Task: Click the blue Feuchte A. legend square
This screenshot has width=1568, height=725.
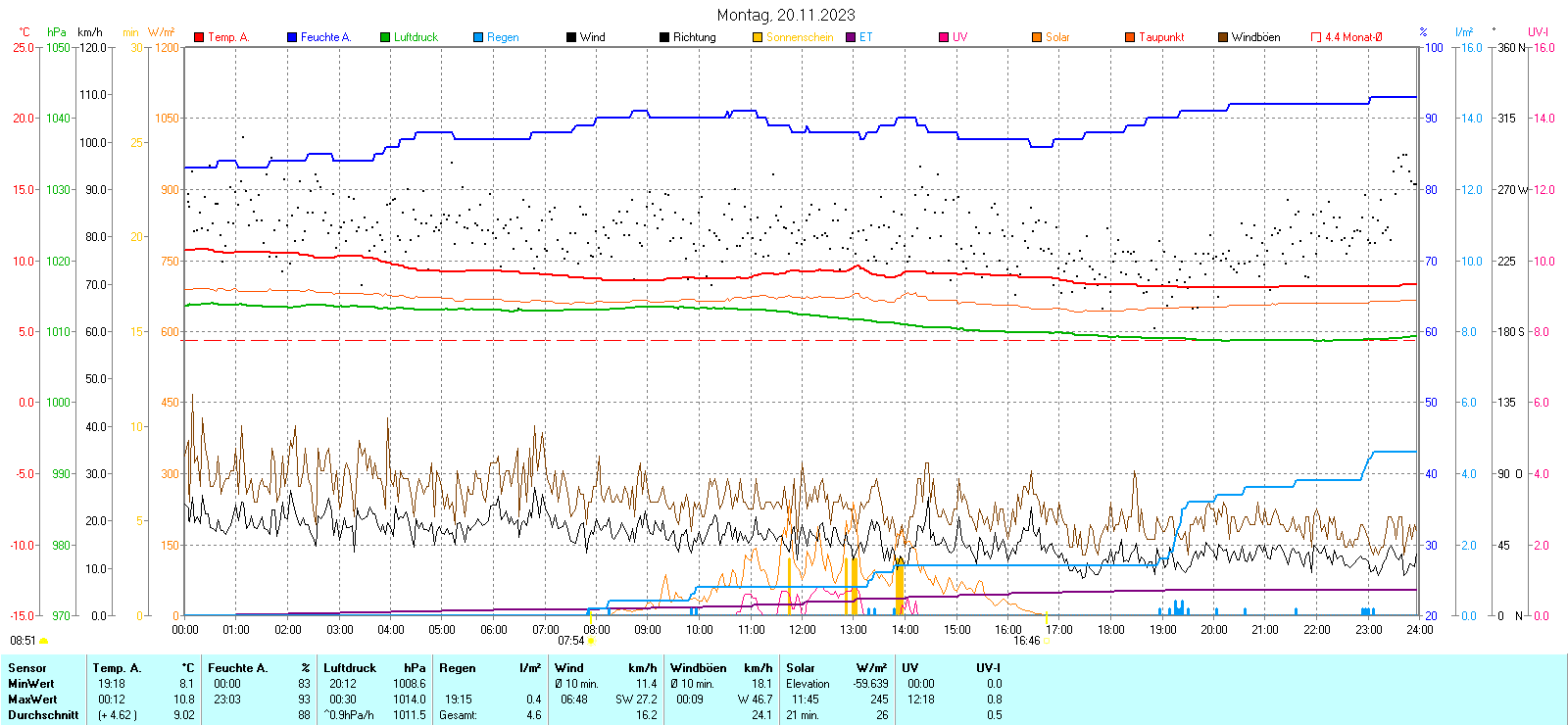Action: (x=292, y=37)
